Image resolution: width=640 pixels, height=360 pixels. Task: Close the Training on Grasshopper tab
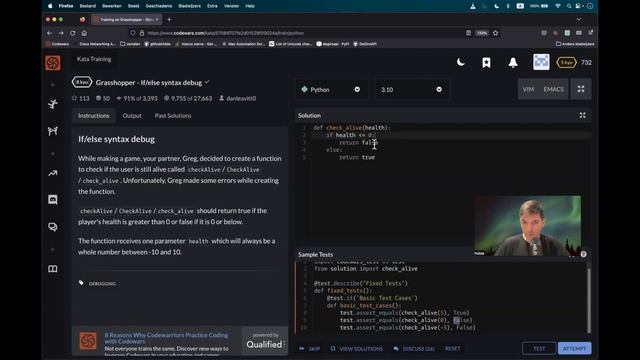[x=157, y=20]
